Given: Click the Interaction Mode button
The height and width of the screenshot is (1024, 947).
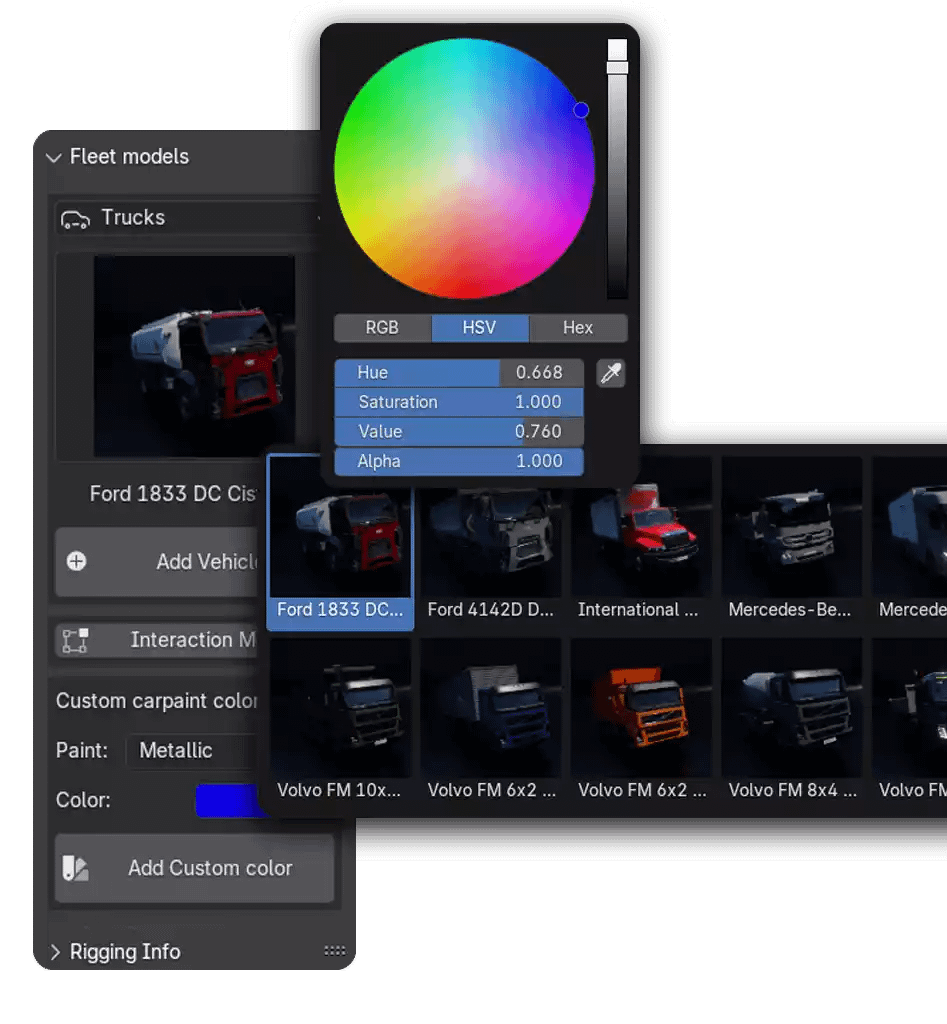Looking at the screenshot, I should click(x=157, y=640).
